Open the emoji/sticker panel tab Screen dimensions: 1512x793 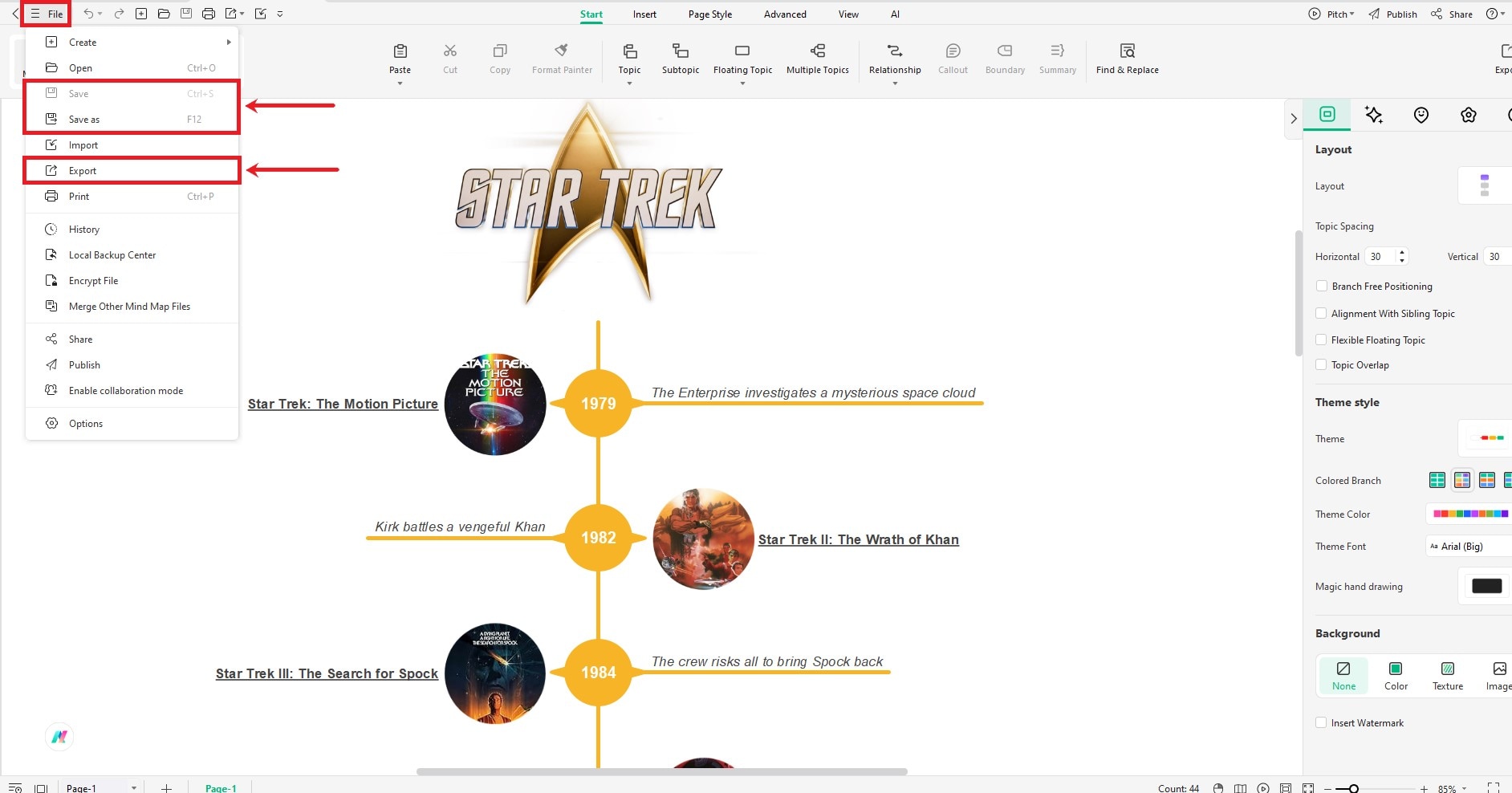pyautogui.click(x=1421, y=115)
